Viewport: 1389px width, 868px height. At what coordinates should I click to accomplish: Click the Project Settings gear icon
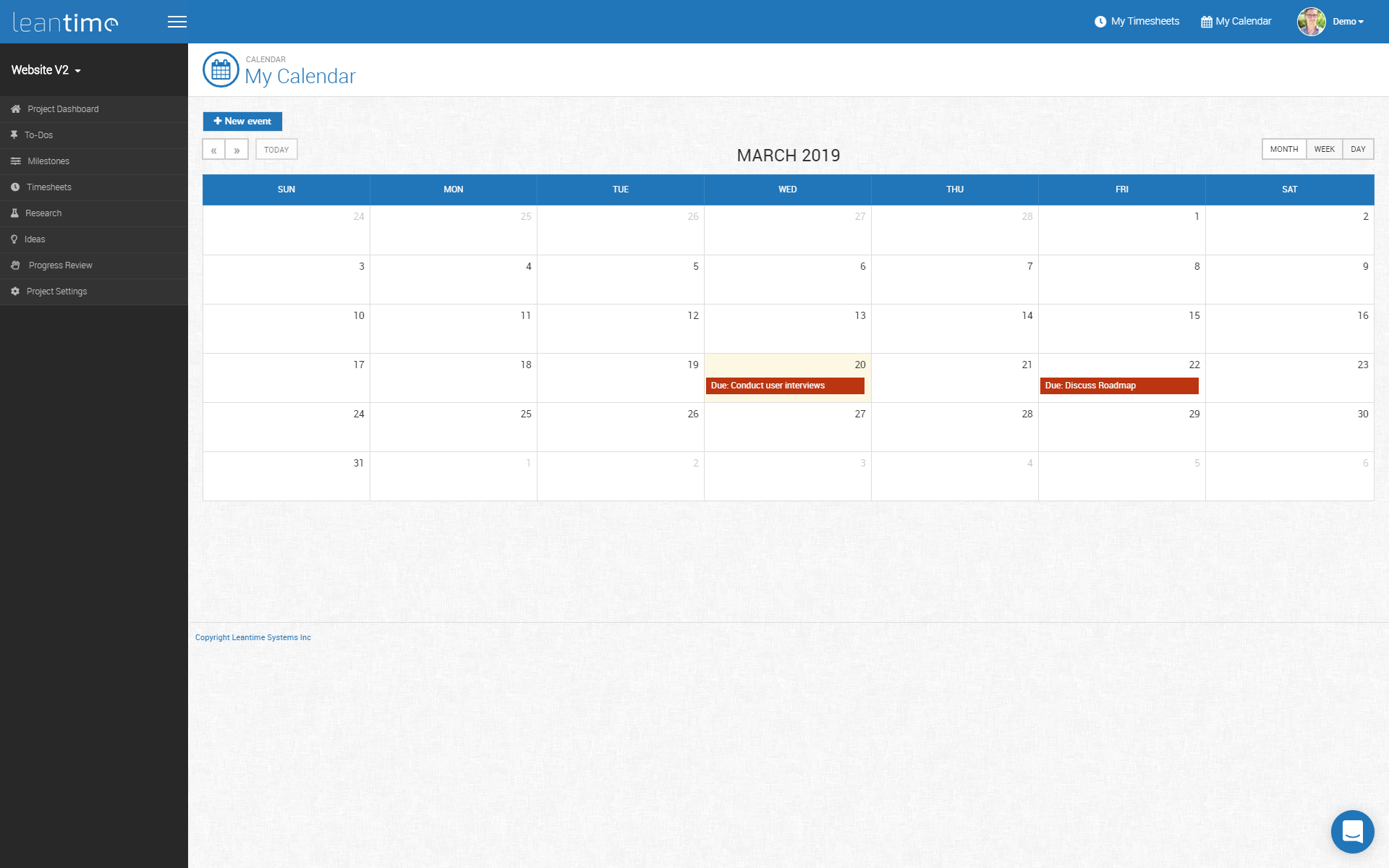15,292
